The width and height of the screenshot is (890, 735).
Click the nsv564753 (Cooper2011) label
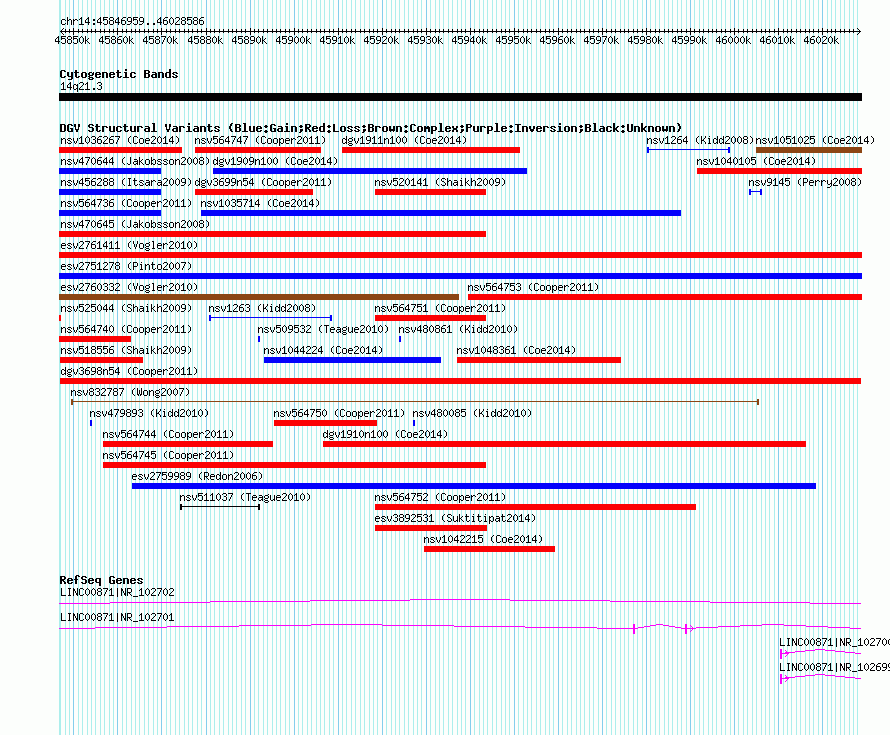click(x=533, y=287)
